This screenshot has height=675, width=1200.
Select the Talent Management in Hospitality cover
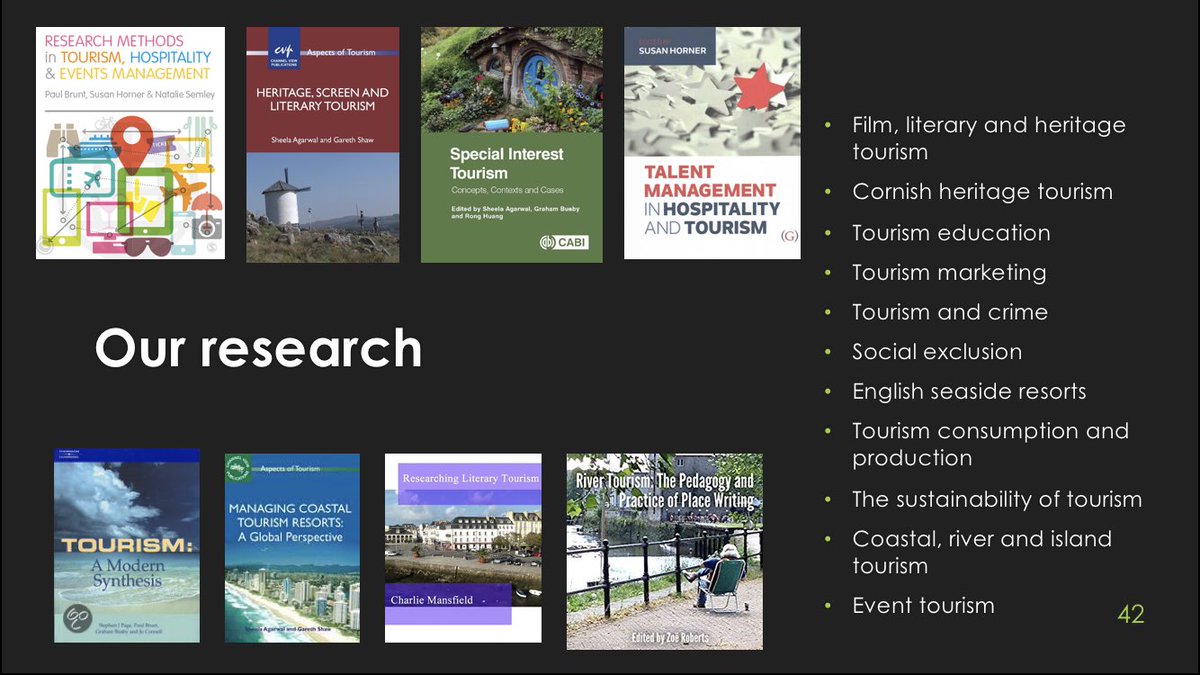point(712,143)
